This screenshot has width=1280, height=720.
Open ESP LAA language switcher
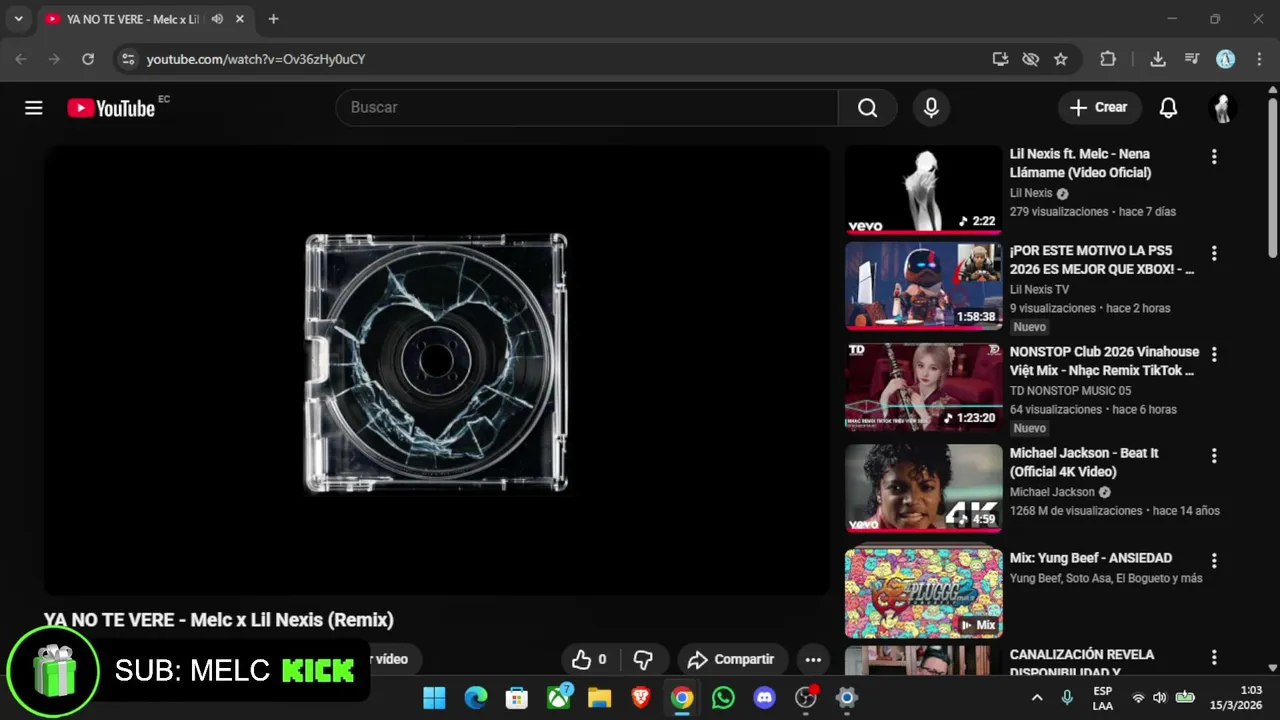coord(1102,698)
